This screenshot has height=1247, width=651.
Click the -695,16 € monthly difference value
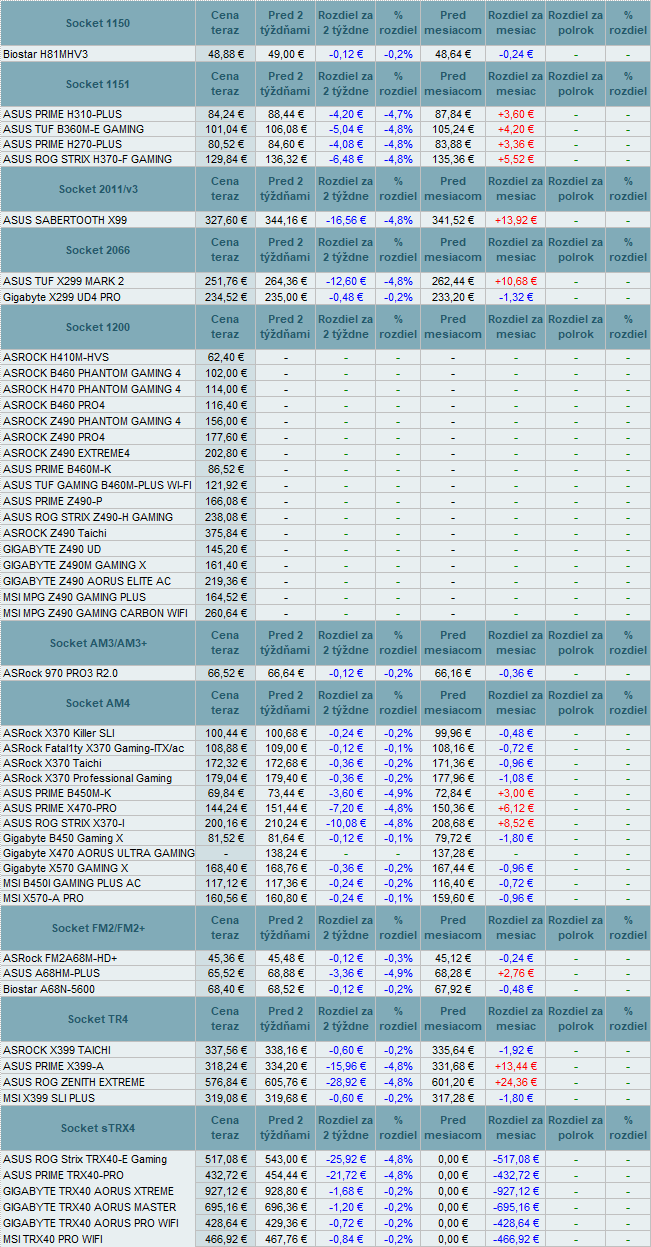[515, 1207]
